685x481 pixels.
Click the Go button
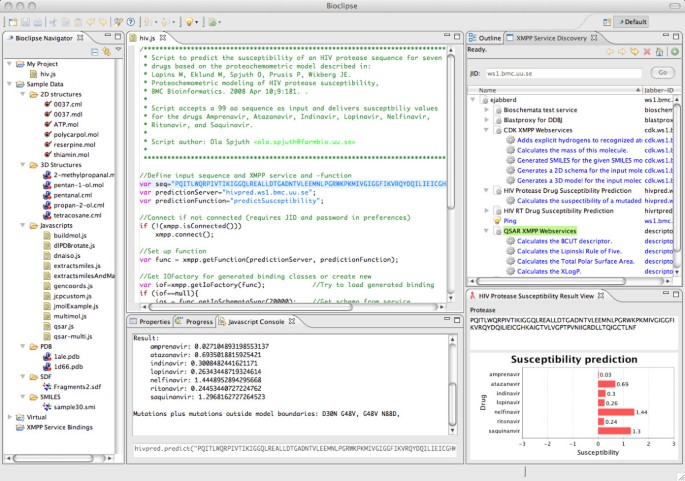point(662,73)
